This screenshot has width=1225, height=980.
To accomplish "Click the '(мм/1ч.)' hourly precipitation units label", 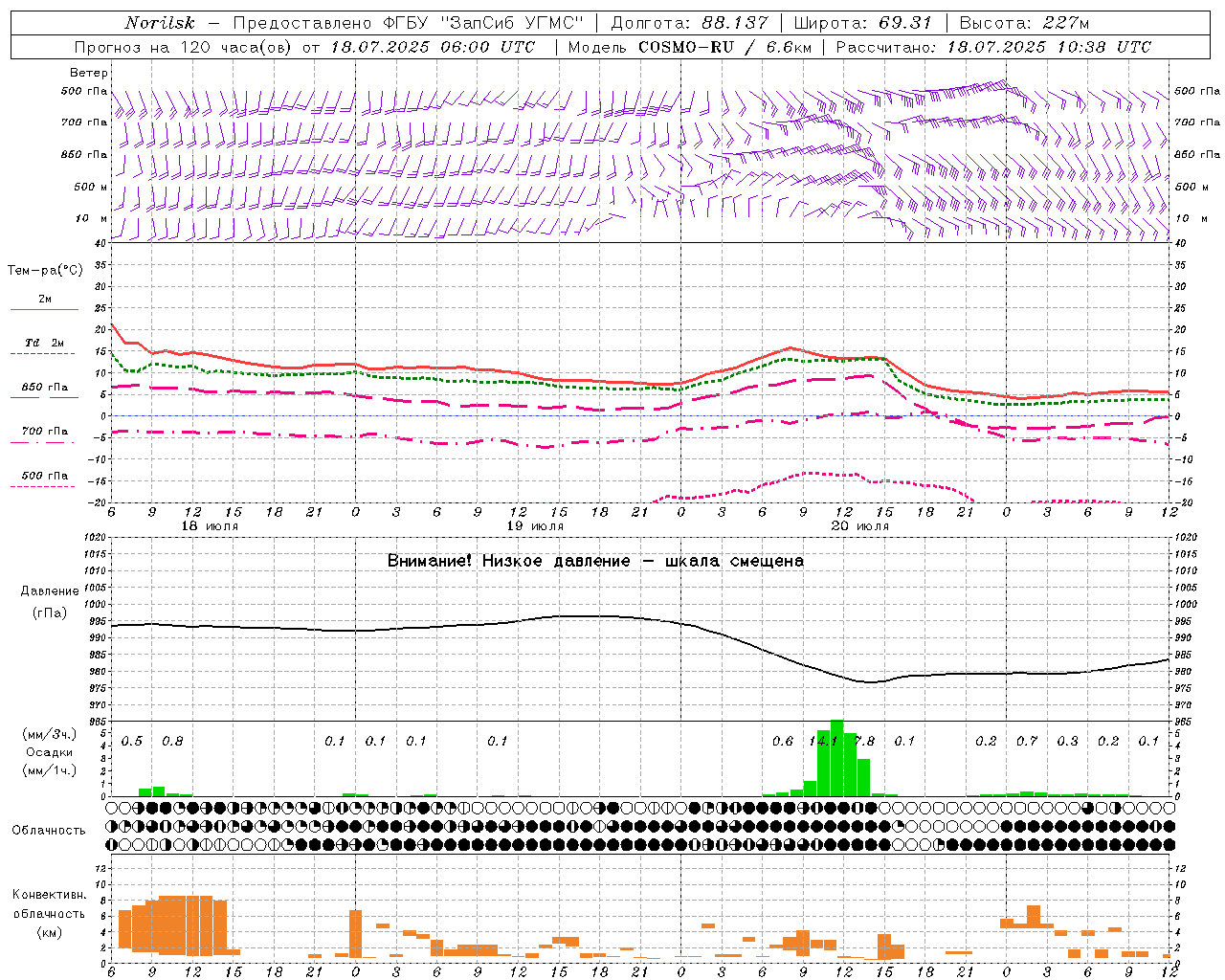I will click(50, 769).
